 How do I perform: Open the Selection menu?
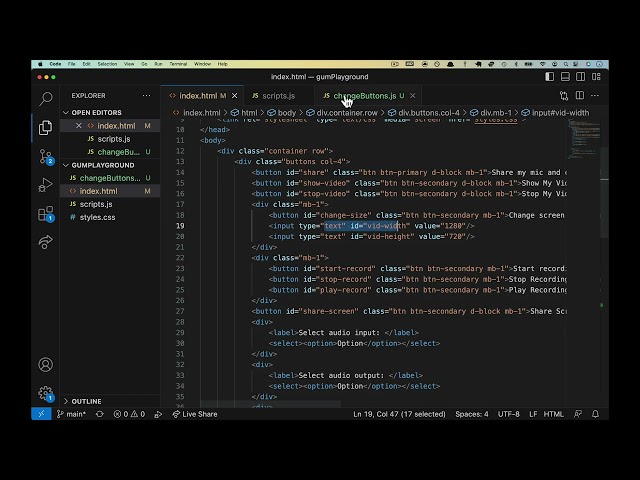click(107, 64)
